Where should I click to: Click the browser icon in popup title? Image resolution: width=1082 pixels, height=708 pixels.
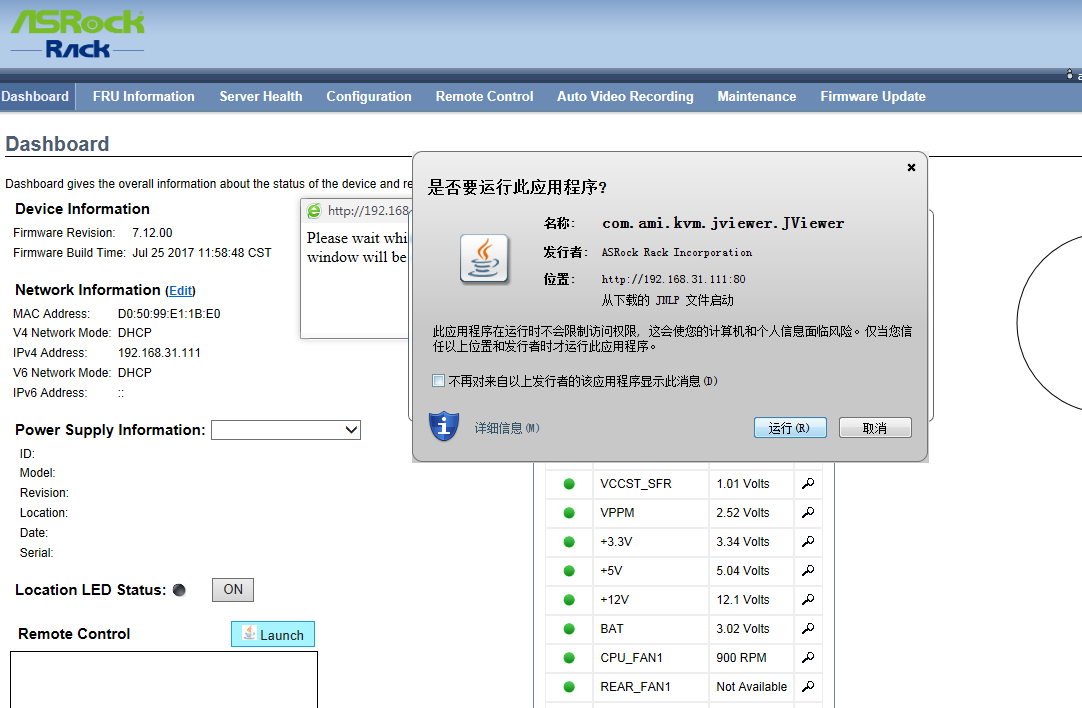tap(314, 210)
